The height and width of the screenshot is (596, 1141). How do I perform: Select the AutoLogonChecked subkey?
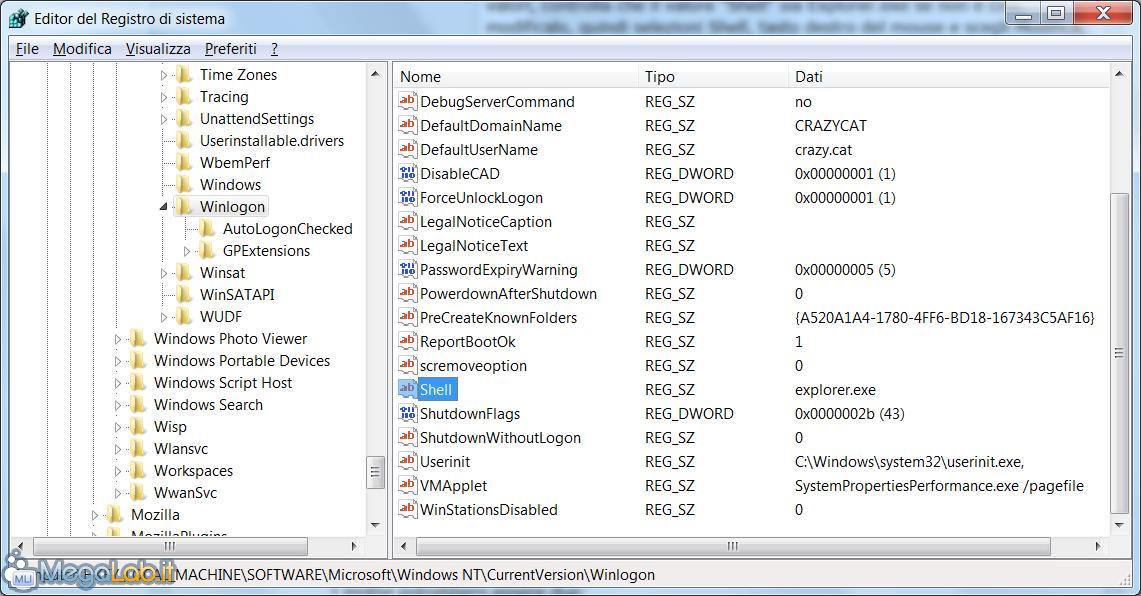click(287, 229)
